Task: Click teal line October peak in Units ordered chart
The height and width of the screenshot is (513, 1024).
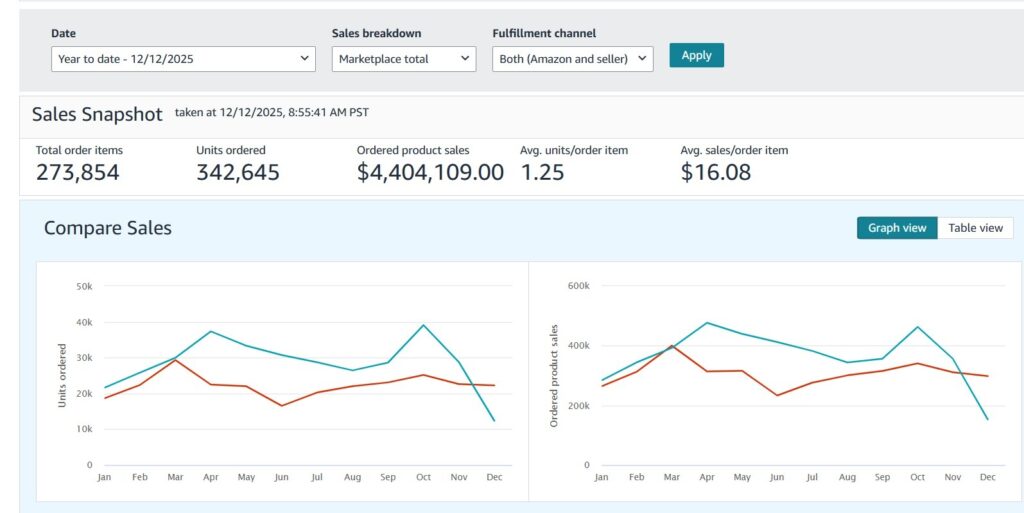Action: (x=423, y=325)
